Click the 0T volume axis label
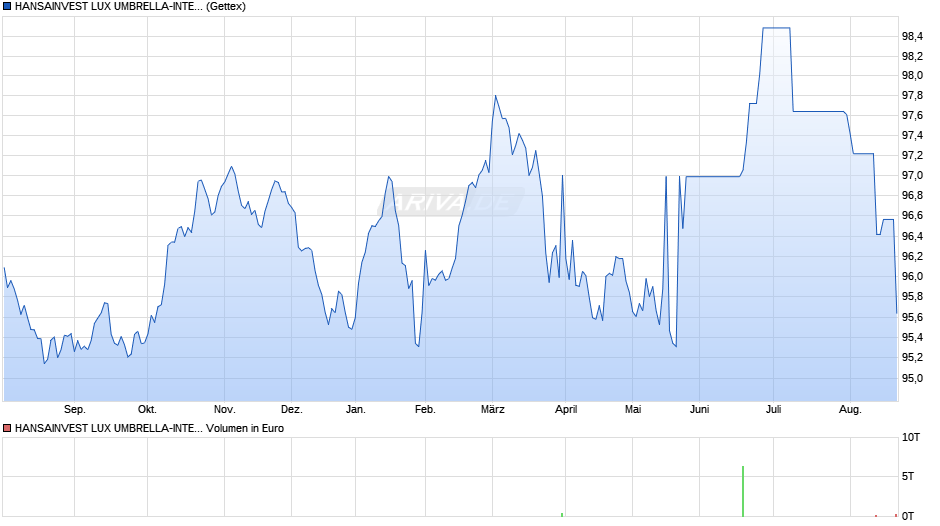 coord(908,516)
